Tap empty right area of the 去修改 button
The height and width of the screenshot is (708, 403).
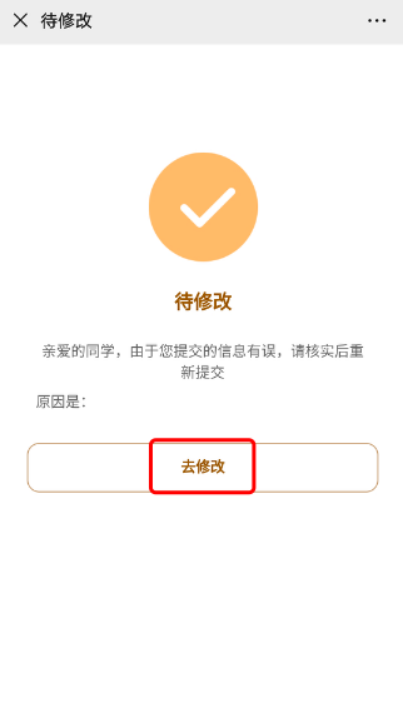(x=316, y=467)
